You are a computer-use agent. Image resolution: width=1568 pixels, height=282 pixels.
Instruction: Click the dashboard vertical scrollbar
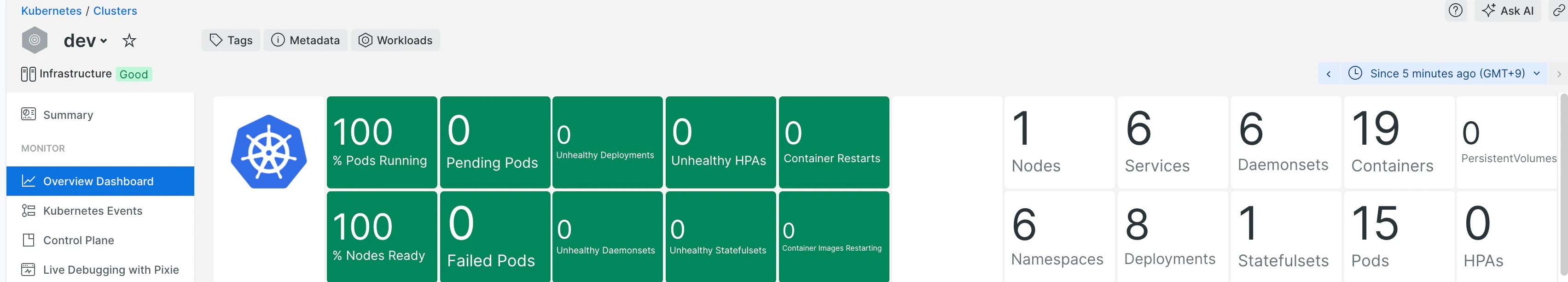(1564, 185)
